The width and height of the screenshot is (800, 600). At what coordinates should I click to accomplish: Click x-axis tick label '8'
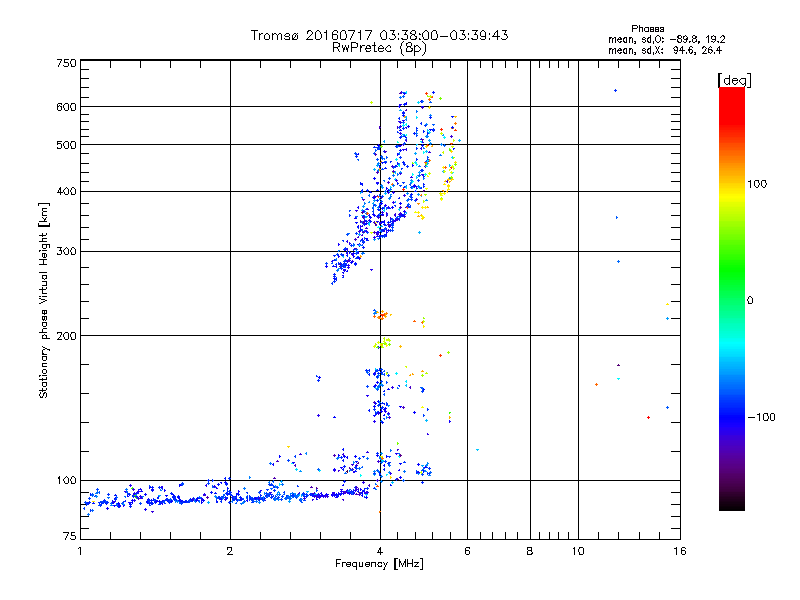click(x=530, y=551)
